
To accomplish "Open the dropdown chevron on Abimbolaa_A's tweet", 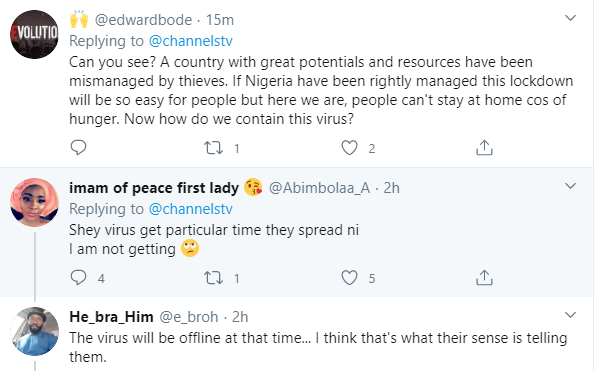I will (571, 186).
